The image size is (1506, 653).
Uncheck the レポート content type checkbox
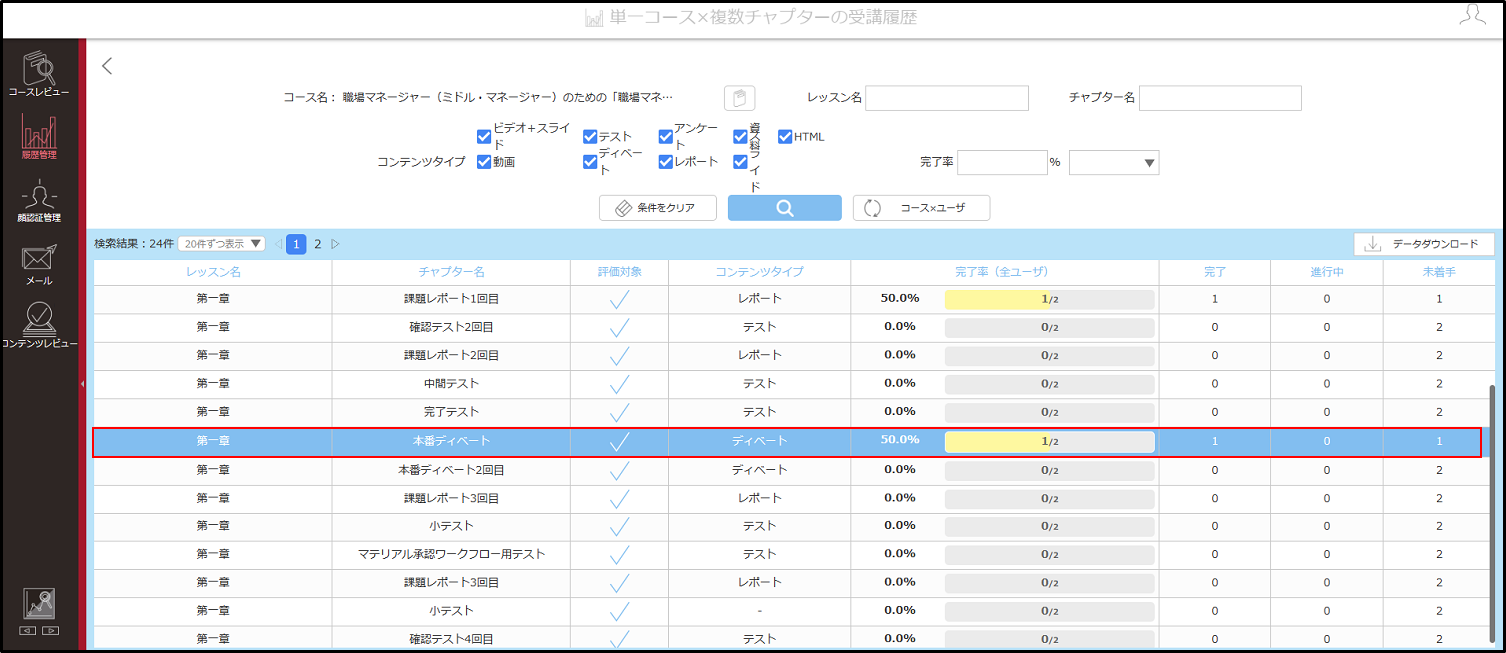click(x=666, y=162)
